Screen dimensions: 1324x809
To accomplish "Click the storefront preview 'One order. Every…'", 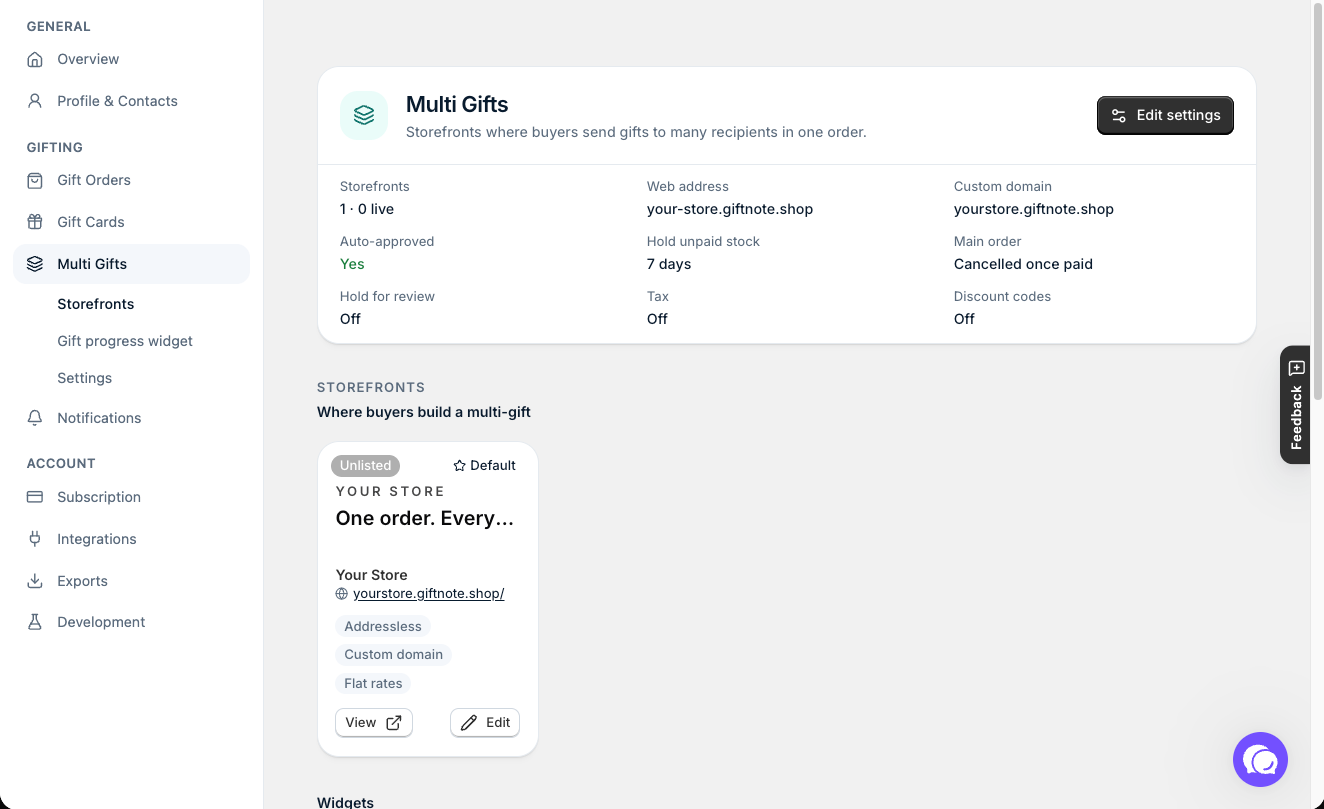I will [425, 519].
